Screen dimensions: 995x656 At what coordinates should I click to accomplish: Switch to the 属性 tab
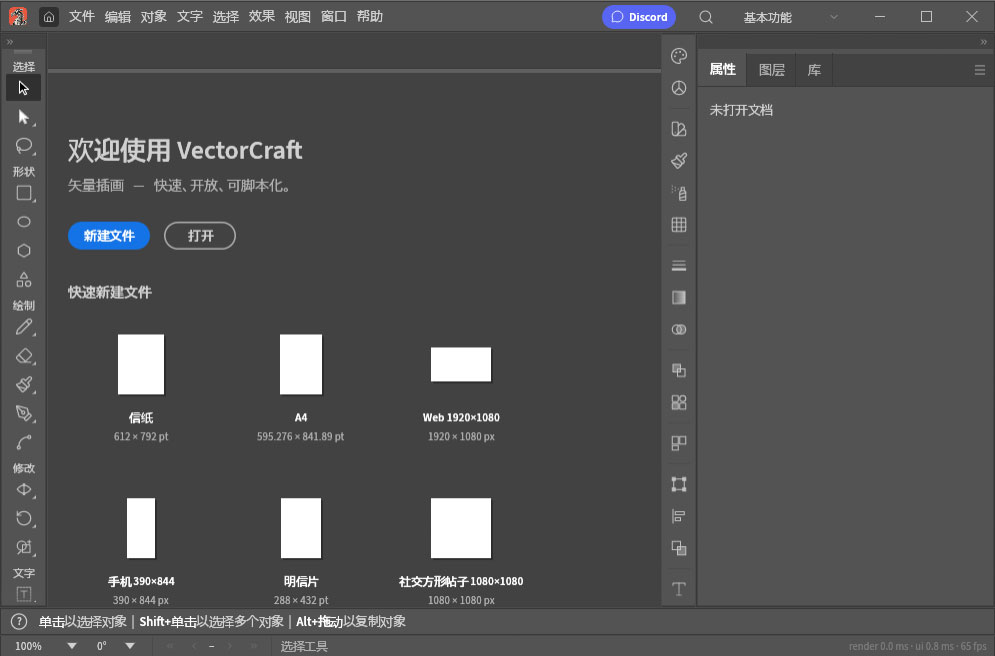coord(723,70)
